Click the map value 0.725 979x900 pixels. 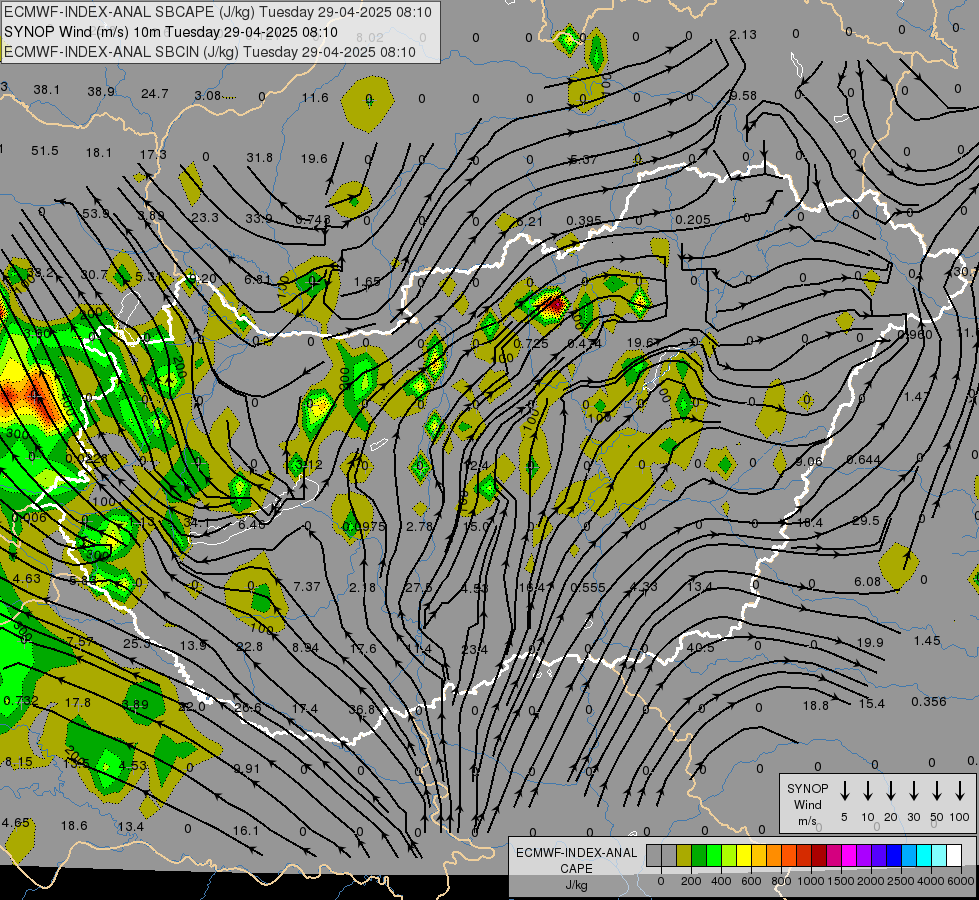531,344
